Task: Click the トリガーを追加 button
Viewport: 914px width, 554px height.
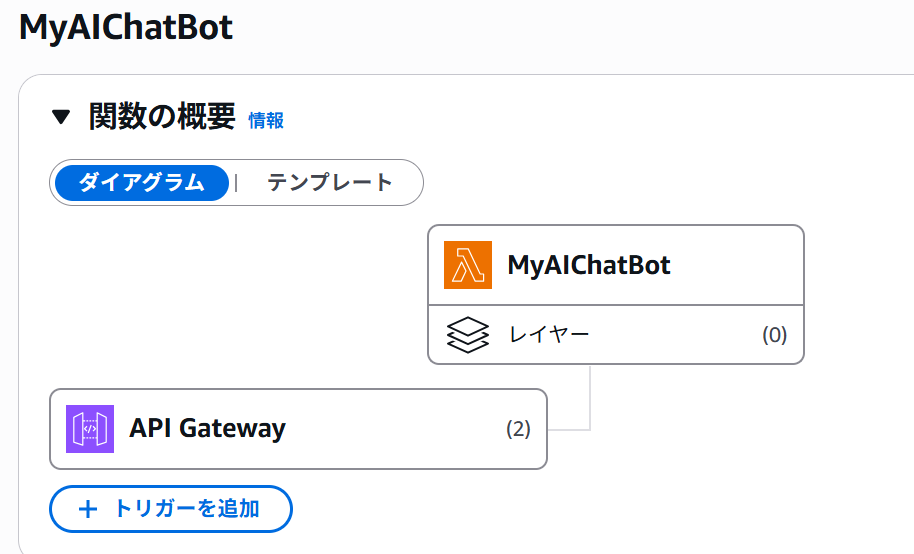Action: click(x=171, y=509)
